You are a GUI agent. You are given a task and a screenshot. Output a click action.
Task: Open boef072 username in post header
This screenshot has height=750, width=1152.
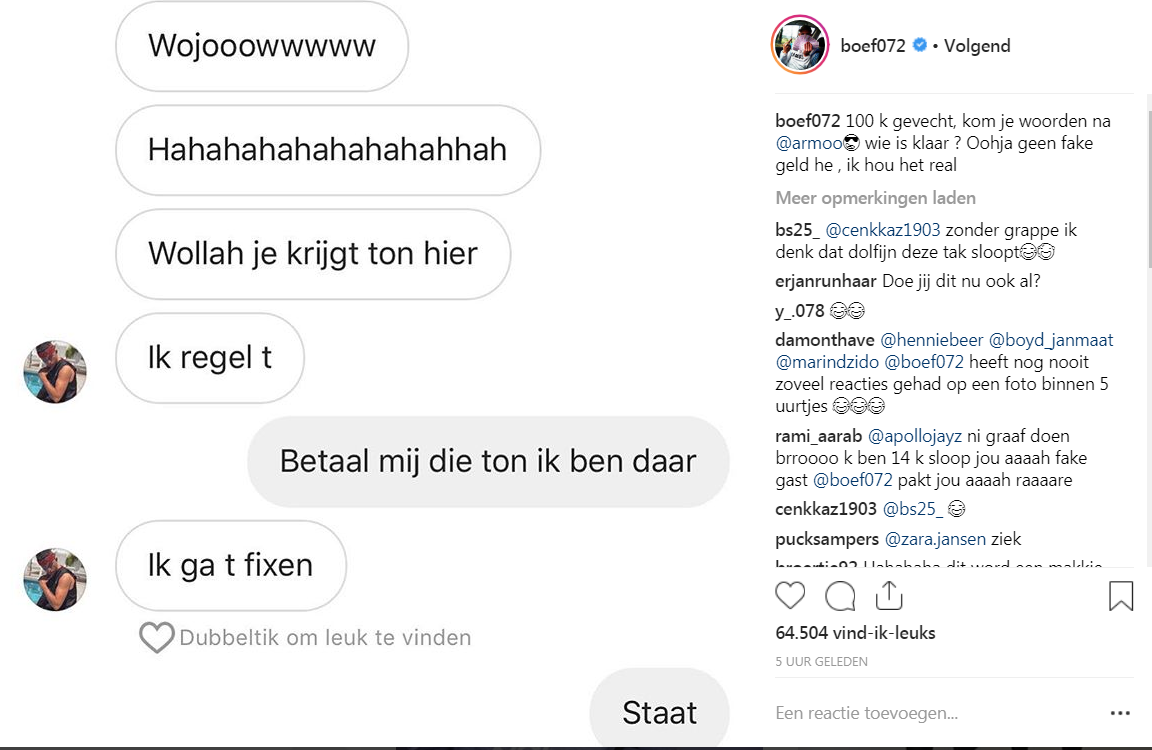coord(873,46)
